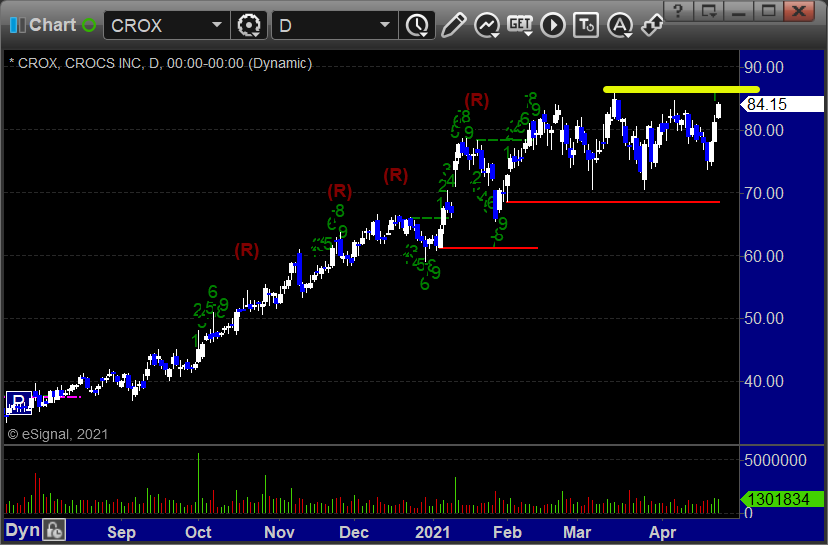Click the (R) marker near the 60 level

pyautogui.click(x=247, y=250)
